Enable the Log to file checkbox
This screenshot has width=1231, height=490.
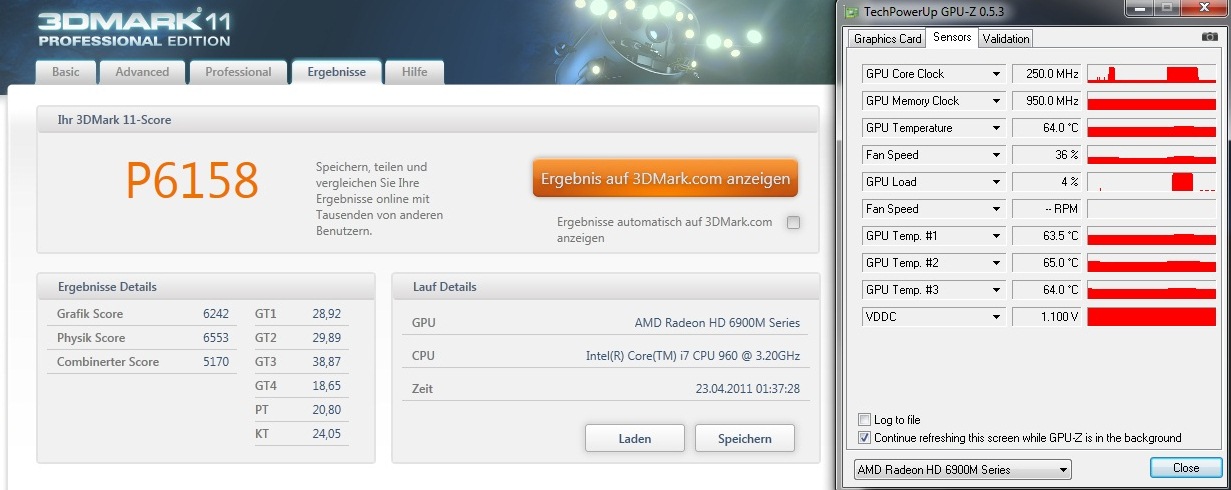pyautogui.click(x=864, y=420)
